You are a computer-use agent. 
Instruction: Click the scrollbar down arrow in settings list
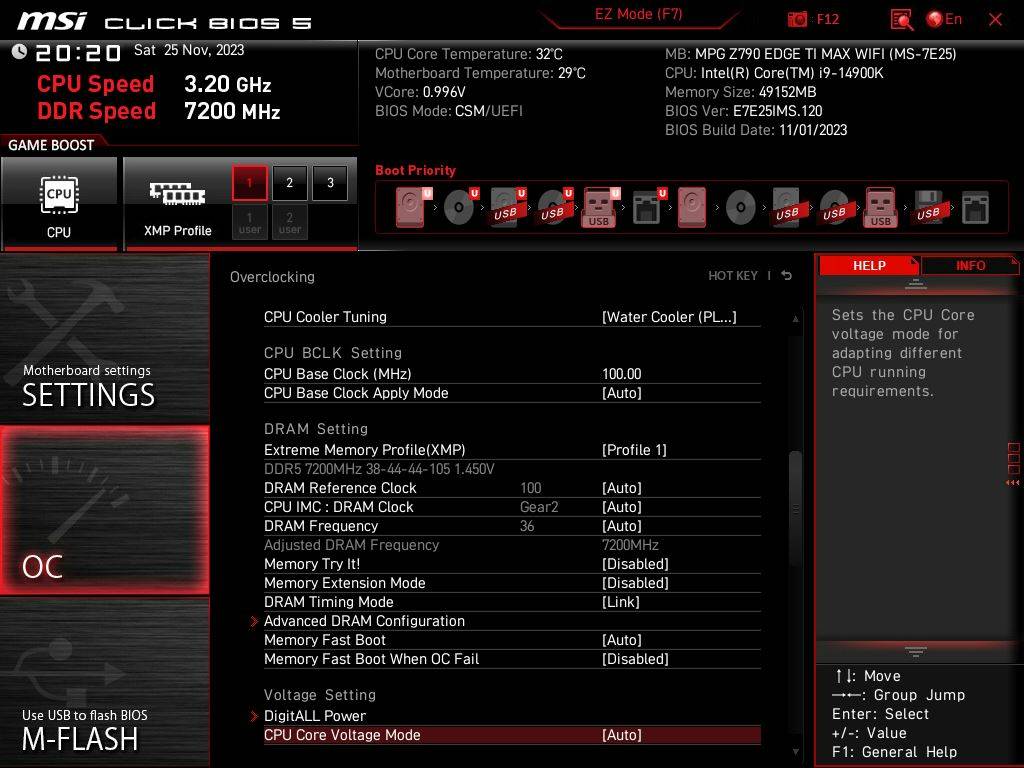[795, 752]
